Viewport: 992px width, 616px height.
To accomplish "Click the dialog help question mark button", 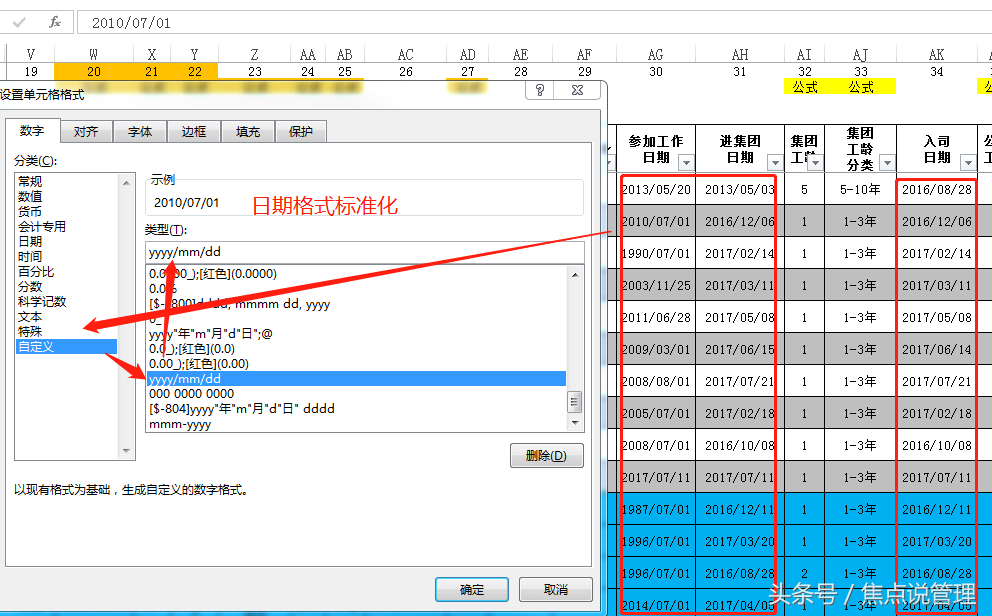I will [540, 90].
